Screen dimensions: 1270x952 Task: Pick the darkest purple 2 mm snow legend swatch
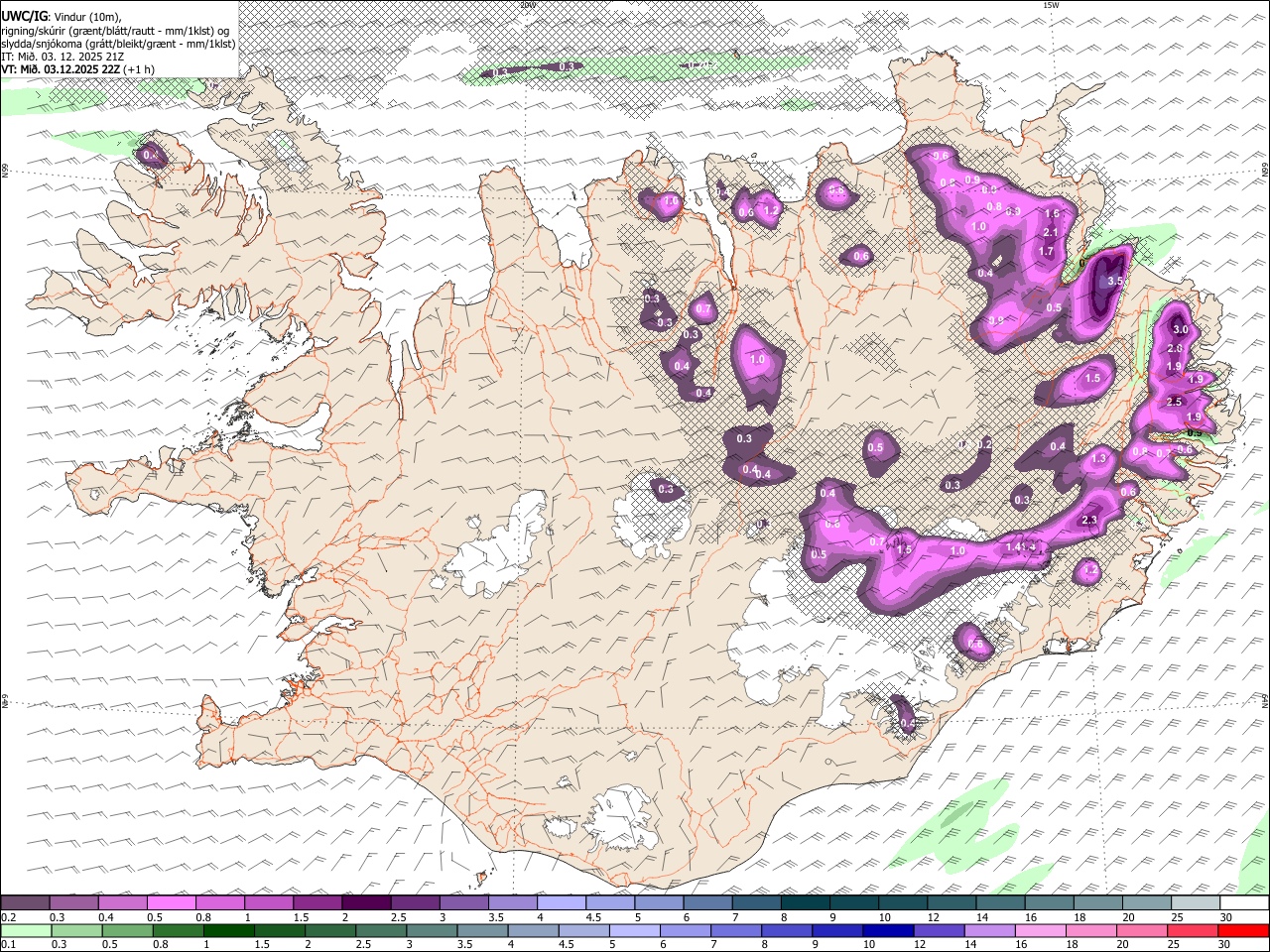pos(366,903)
